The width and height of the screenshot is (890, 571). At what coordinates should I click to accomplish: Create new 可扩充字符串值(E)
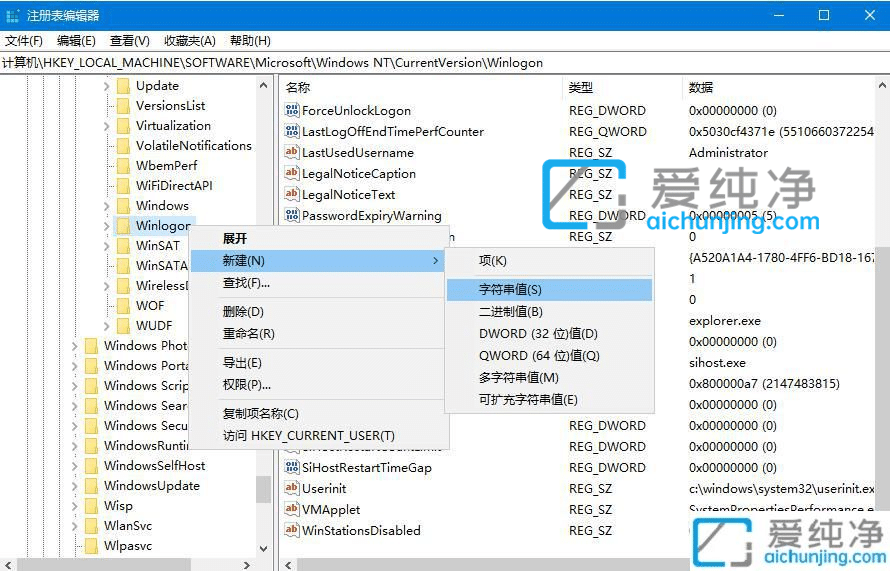(549, 400)
